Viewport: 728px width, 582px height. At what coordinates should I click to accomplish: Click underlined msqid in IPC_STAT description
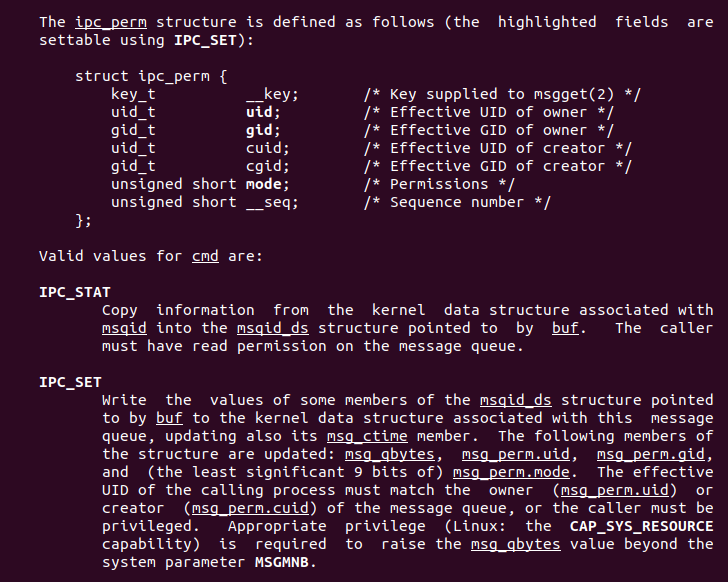coord(124,328)
